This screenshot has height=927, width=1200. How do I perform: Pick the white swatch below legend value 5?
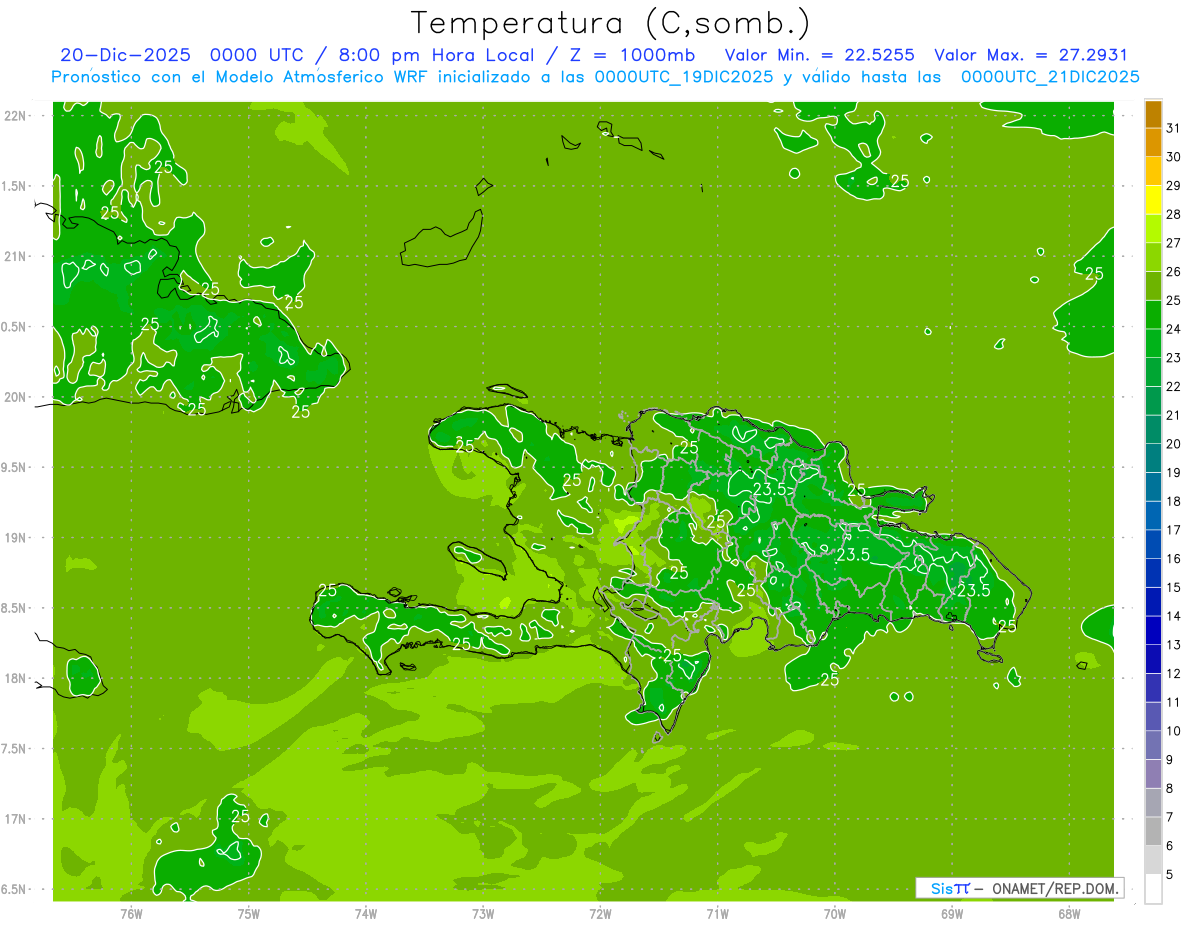[x=1153, y=889]
